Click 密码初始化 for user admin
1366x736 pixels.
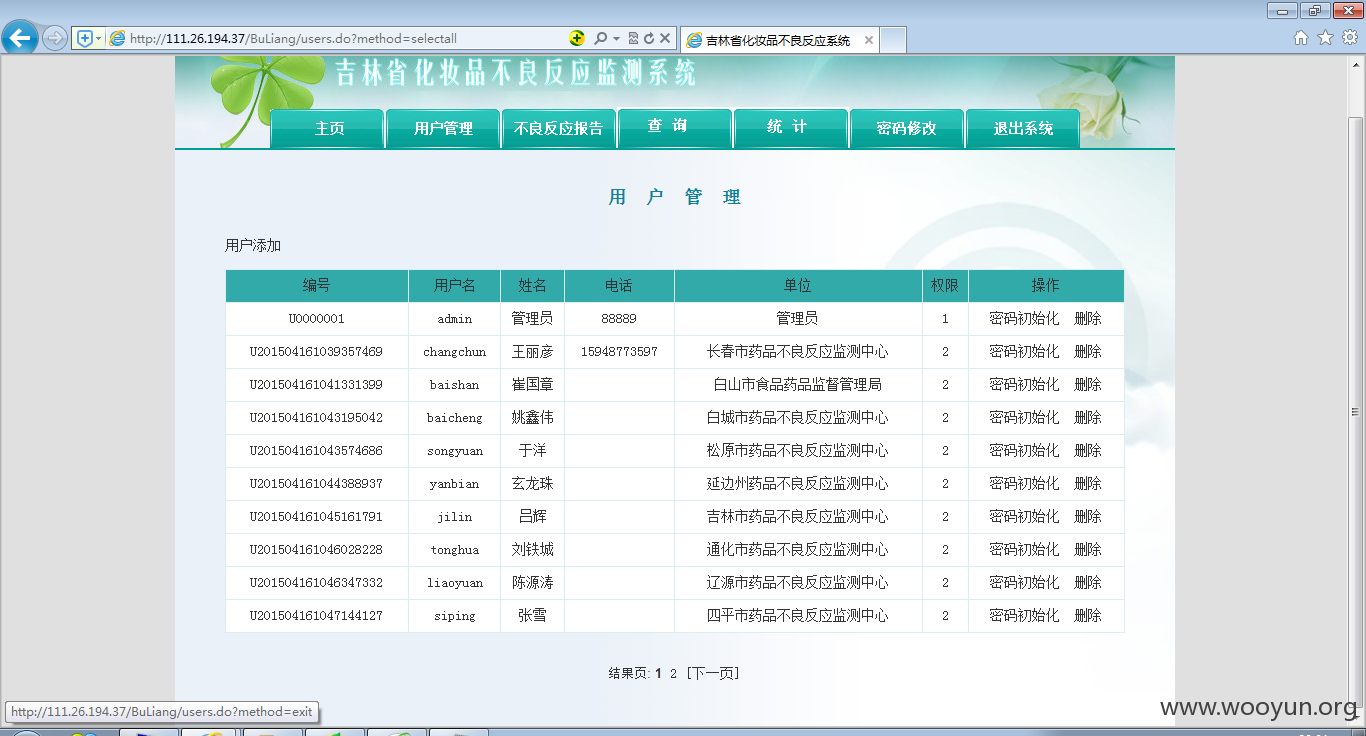(1024, 319)
